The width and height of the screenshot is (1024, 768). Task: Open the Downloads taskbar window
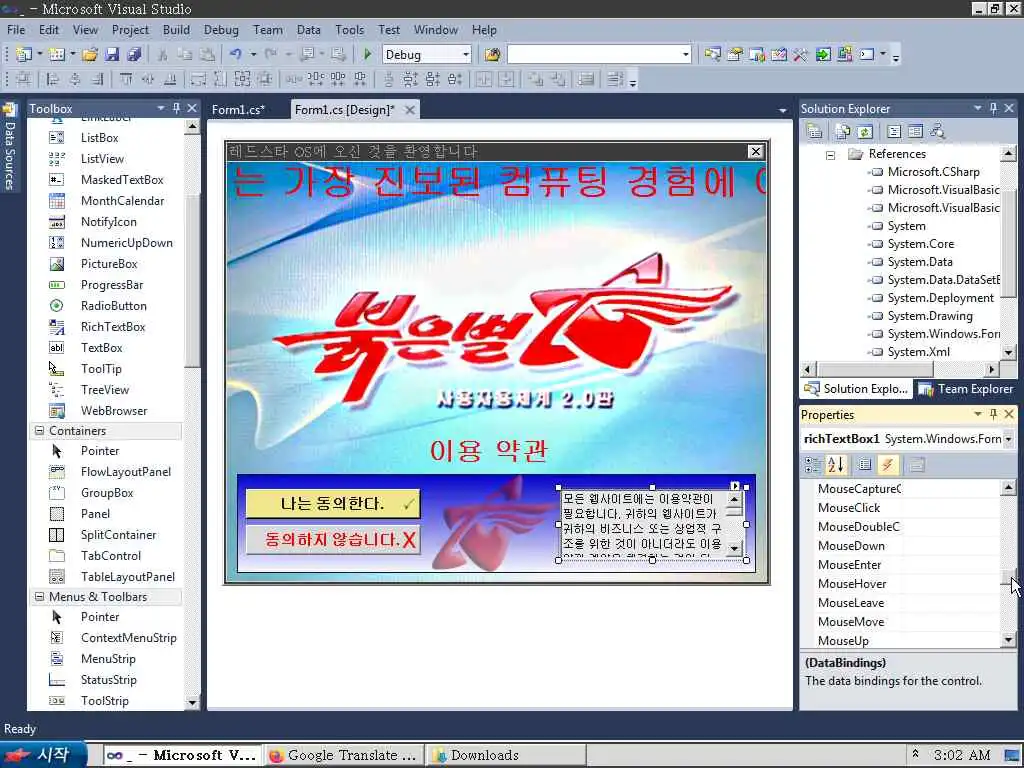coord(505,756)
